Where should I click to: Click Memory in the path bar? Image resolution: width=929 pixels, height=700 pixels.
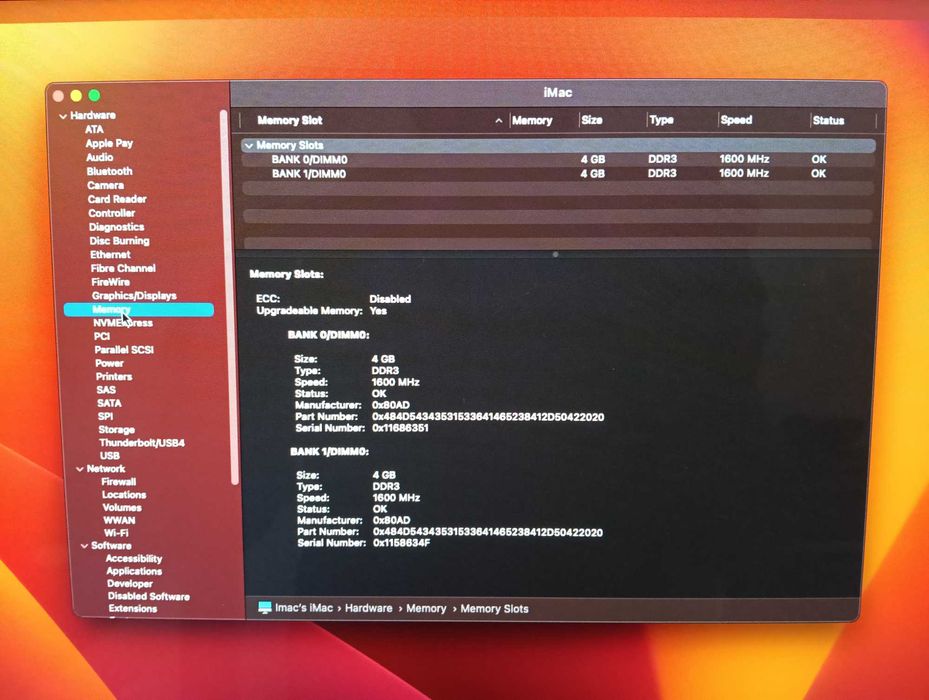pos(426,609)
